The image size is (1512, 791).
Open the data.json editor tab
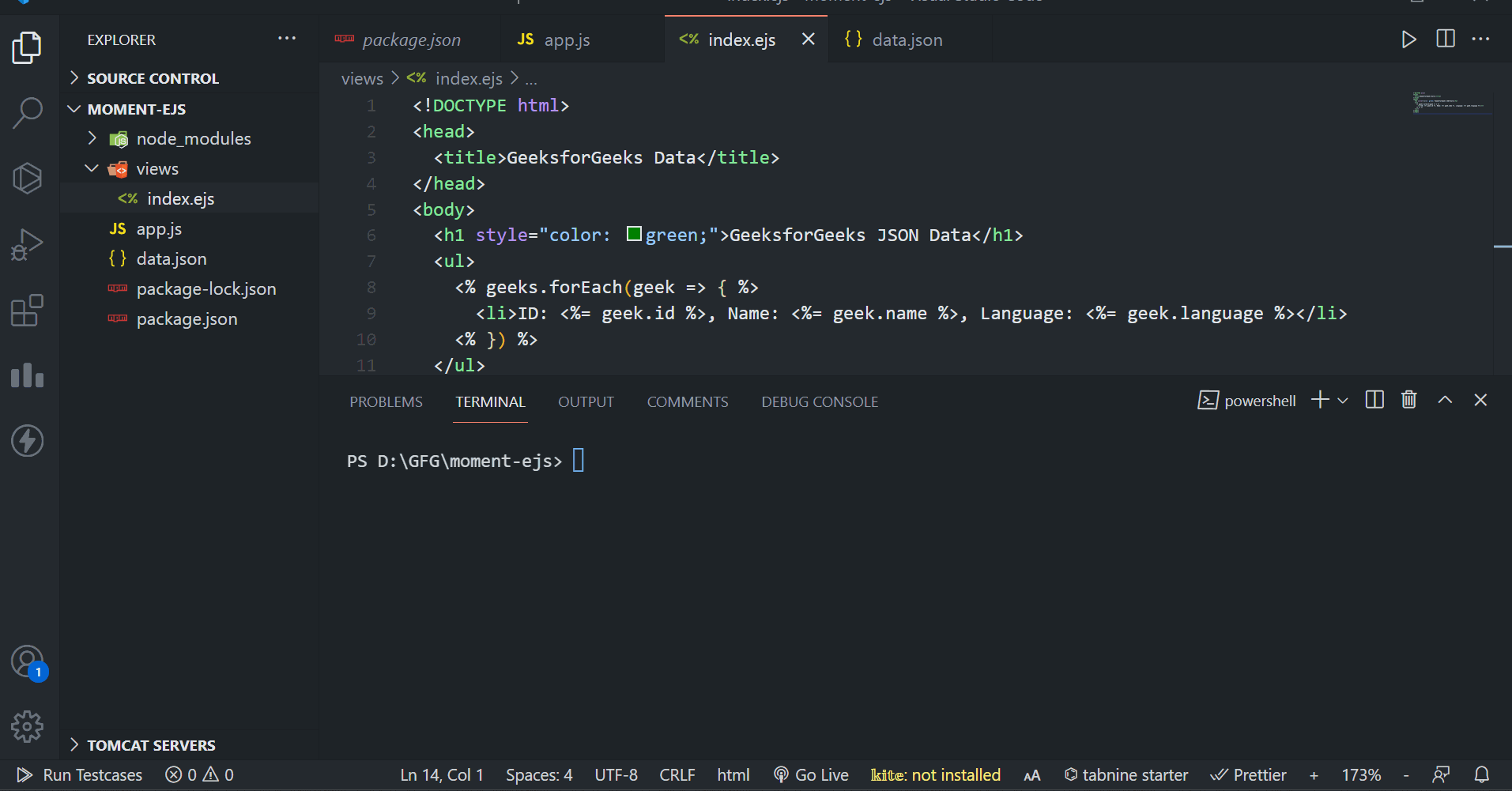click(907, 39)
